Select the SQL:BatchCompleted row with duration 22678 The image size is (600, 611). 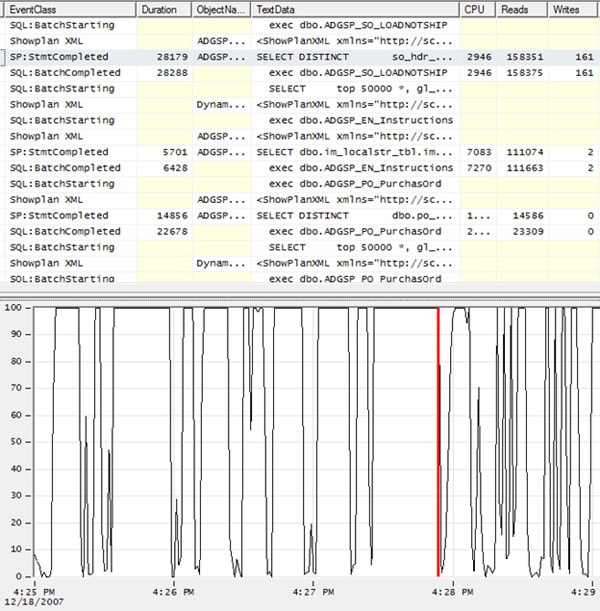[302, 232]
